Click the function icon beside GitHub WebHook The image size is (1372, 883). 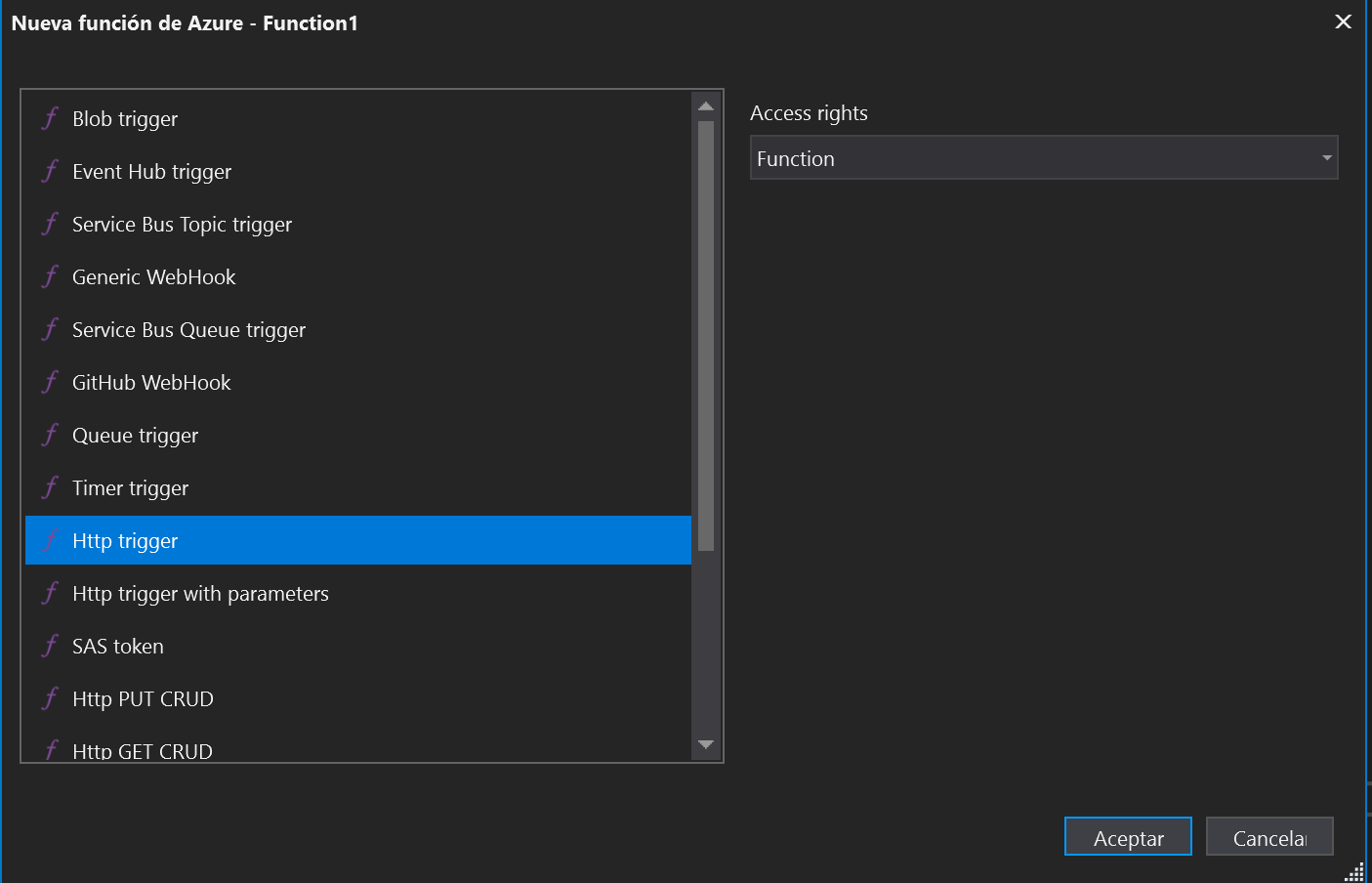(50, 382)
